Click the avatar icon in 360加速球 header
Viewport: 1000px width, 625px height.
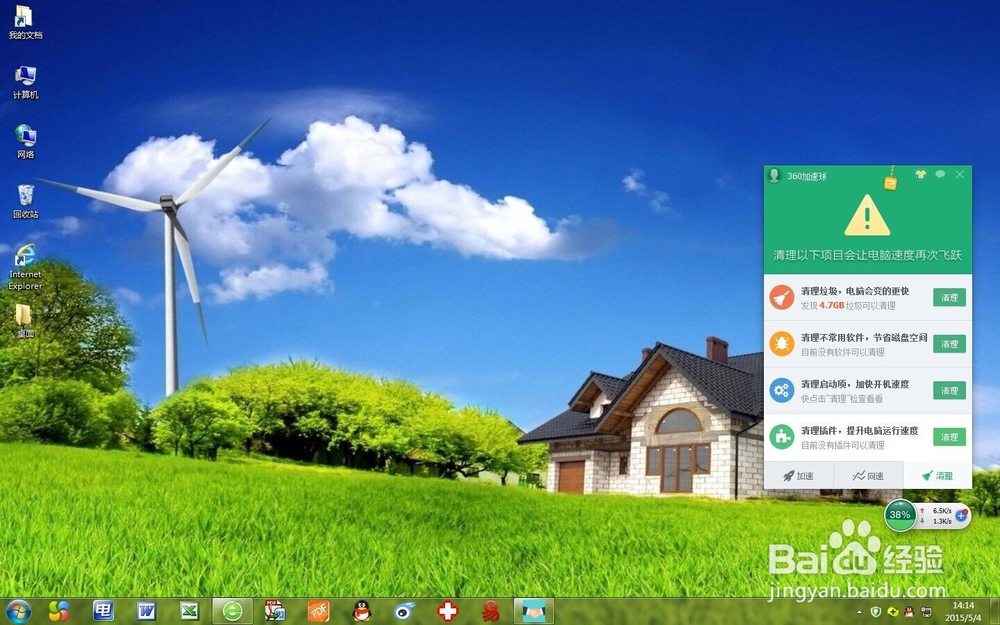tap(774, 175)
